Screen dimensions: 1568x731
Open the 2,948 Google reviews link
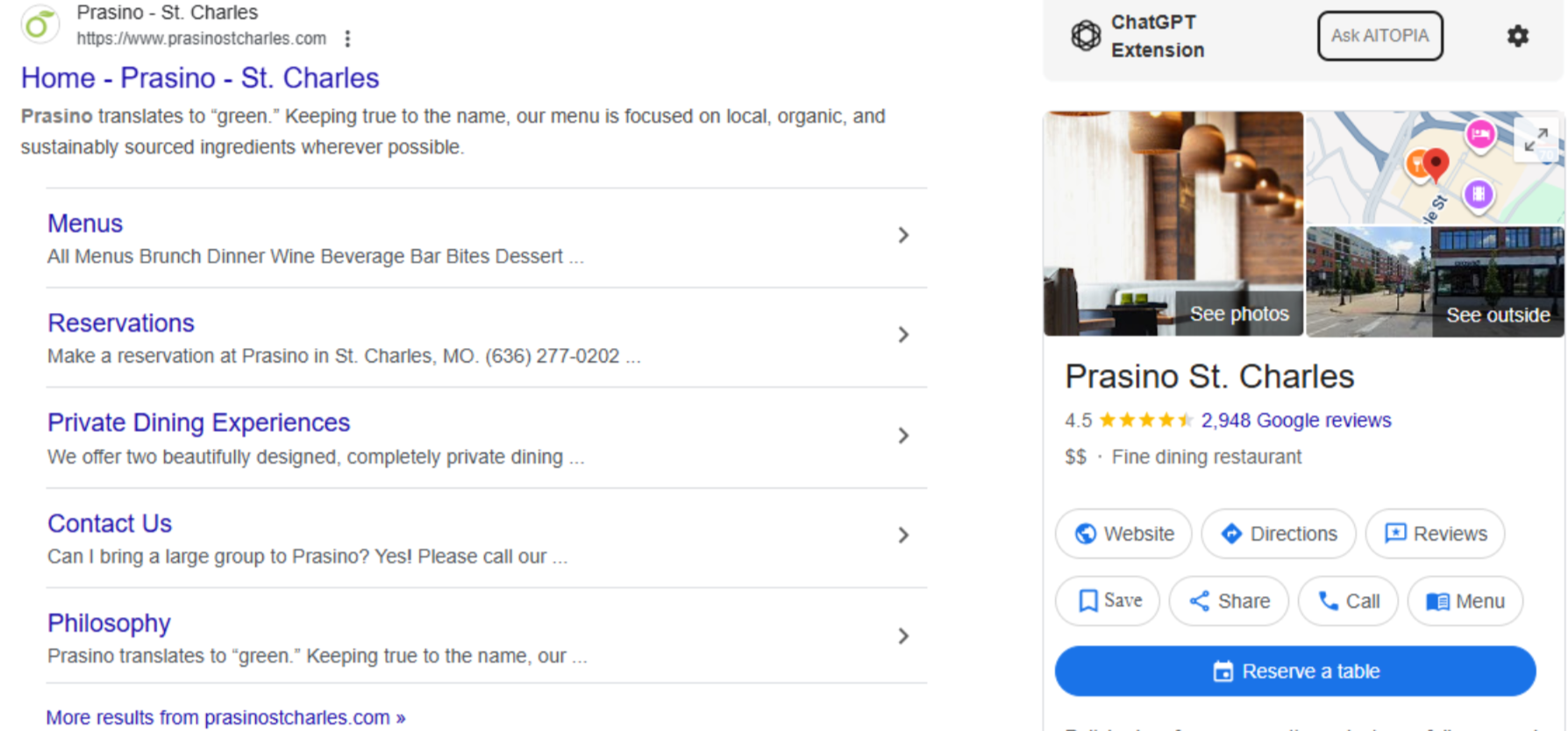pos(1295,421)
